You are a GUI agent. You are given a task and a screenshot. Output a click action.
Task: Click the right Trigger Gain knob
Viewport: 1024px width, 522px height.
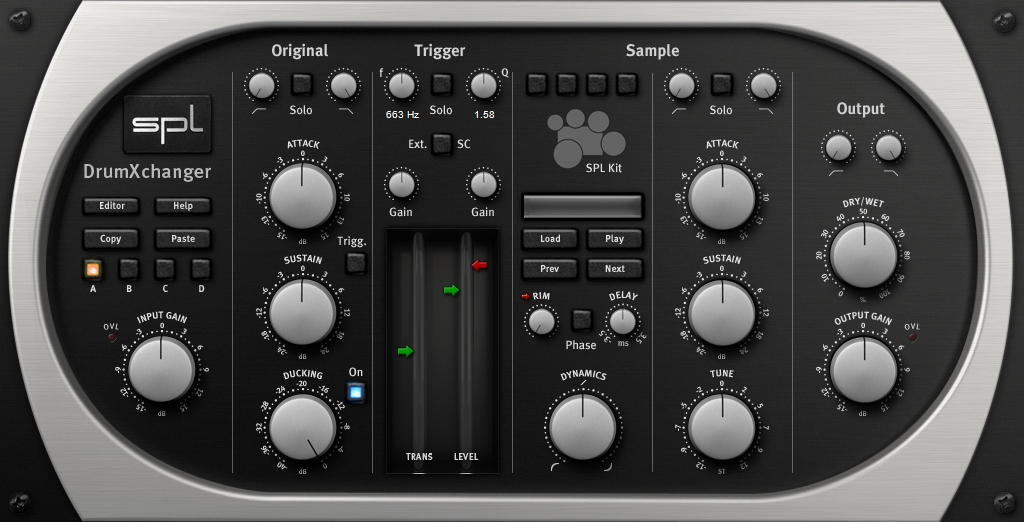coord(484,184)
